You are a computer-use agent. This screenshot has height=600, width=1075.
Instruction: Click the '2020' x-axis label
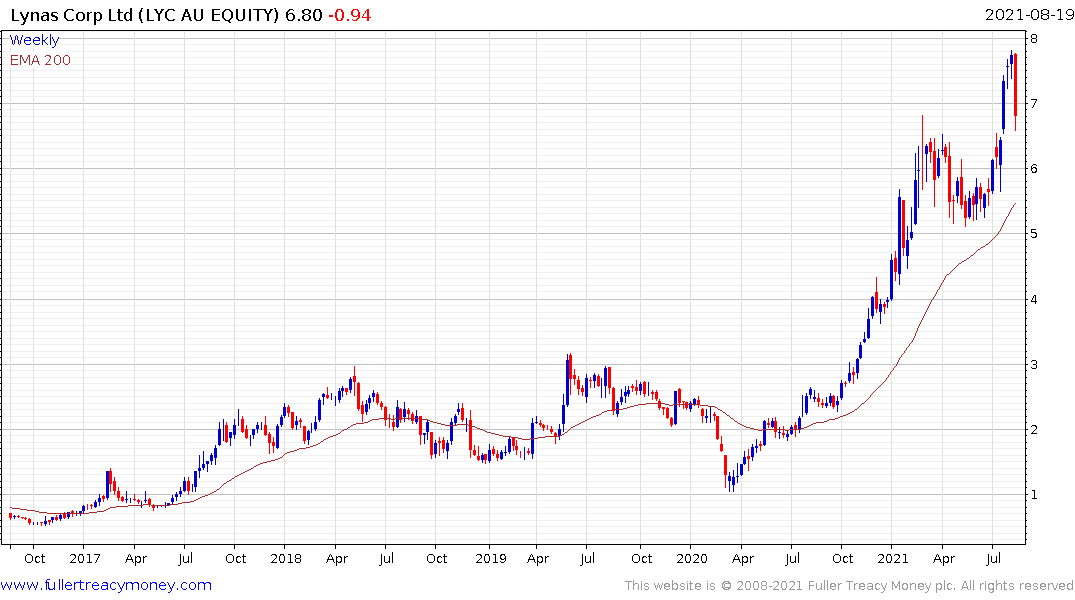click(692, 559)
